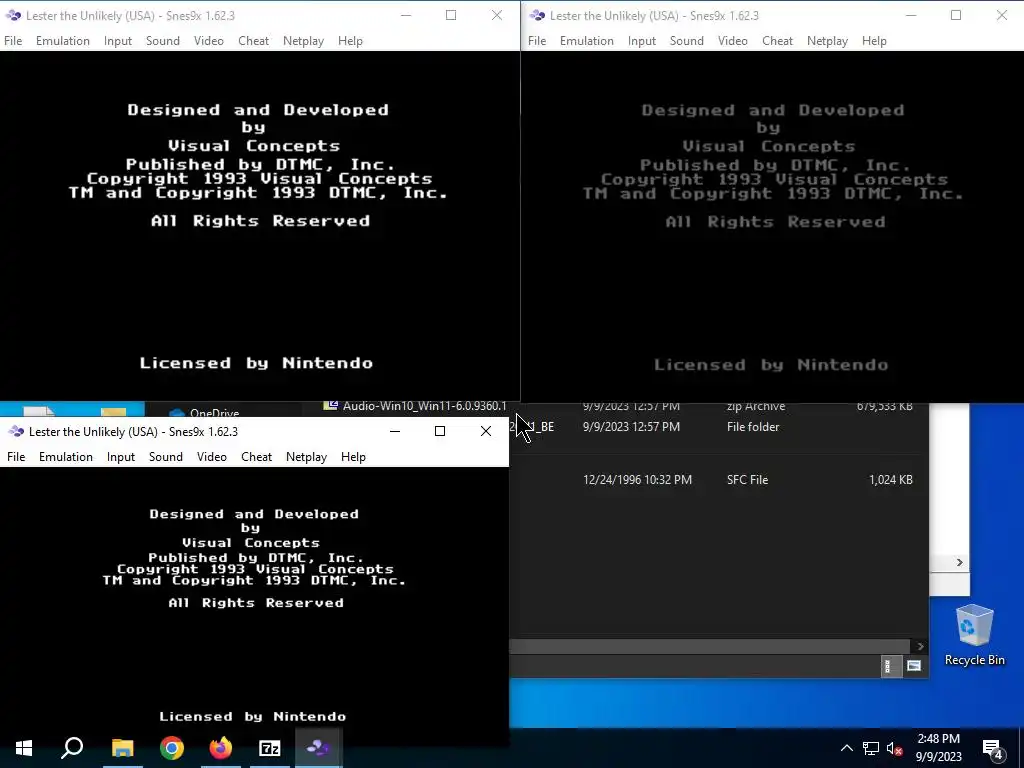This screenshot has width=1024, height=768.
Task: Maximize the top-left Snes9x window
Action: (451, 15)
